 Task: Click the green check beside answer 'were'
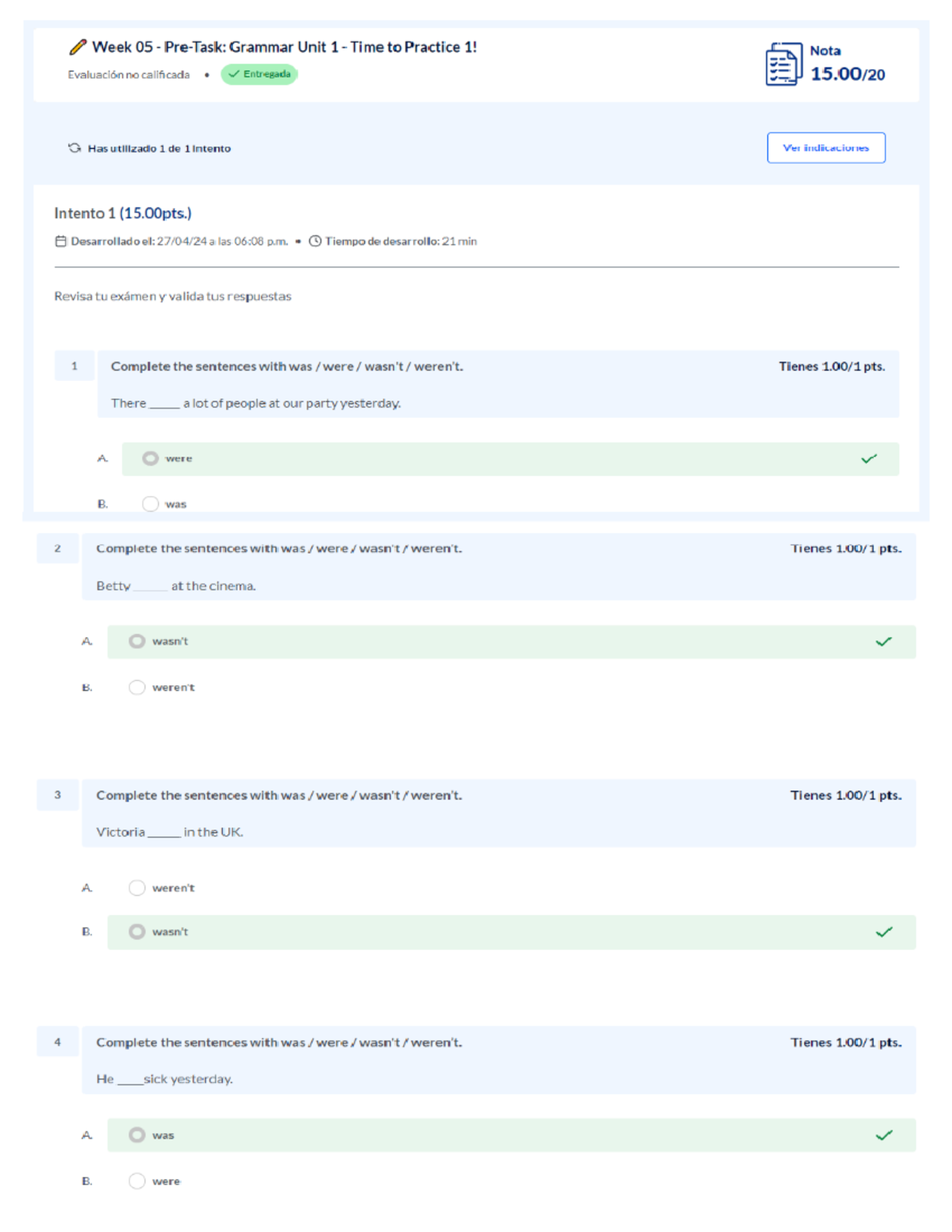click(x=869, y=458)
